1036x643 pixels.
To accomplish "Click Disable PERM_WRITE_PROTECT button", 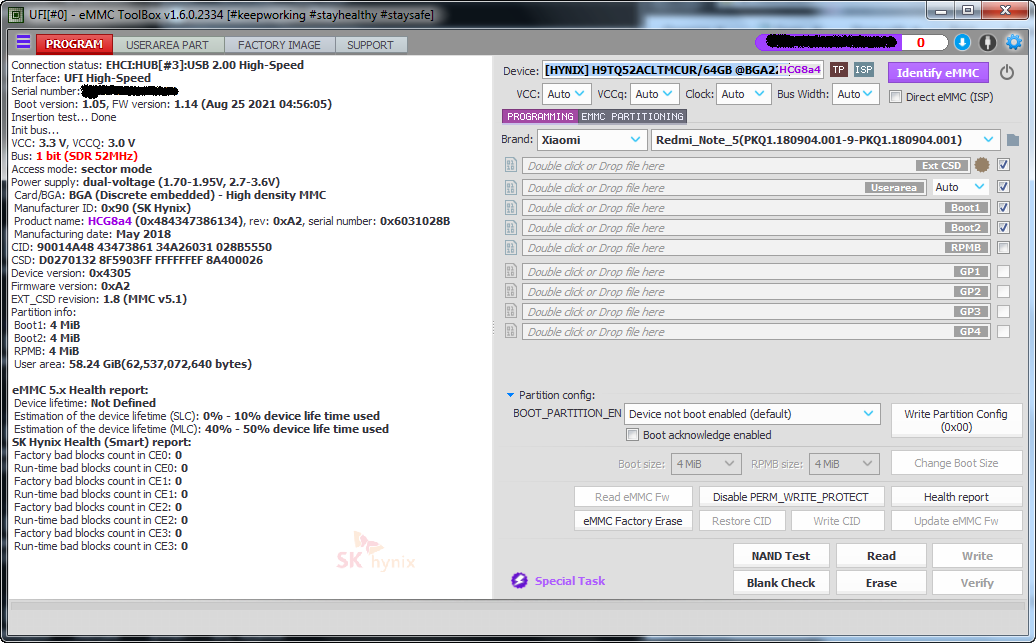I will pos(790,497).
